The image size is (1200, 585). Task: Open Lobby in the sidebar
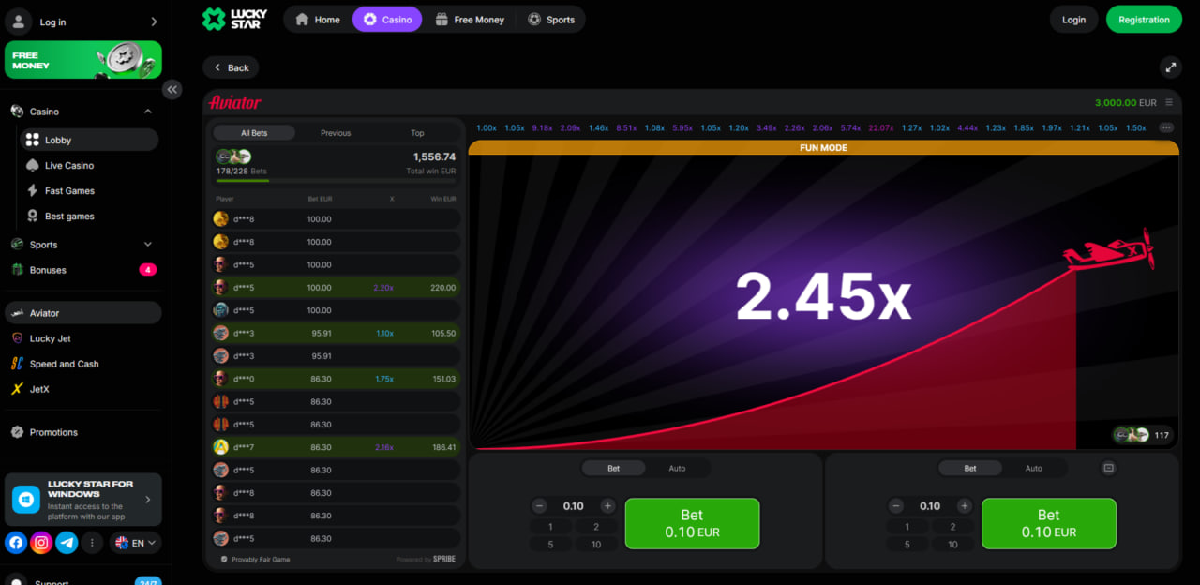pos(89,140)
